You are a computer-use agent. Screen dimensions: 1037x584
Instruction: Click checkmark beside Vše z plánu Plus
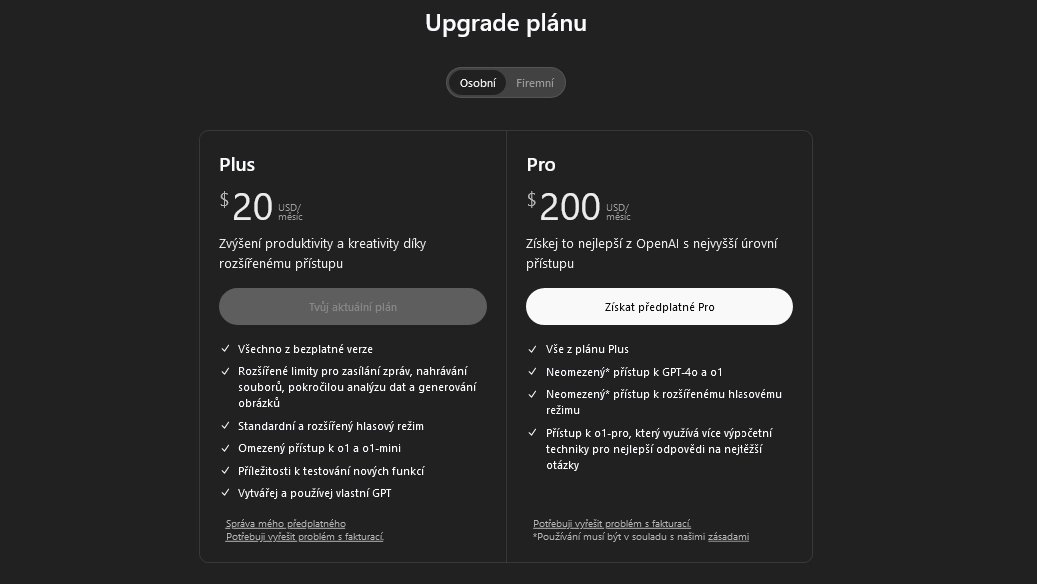point(533,349)
